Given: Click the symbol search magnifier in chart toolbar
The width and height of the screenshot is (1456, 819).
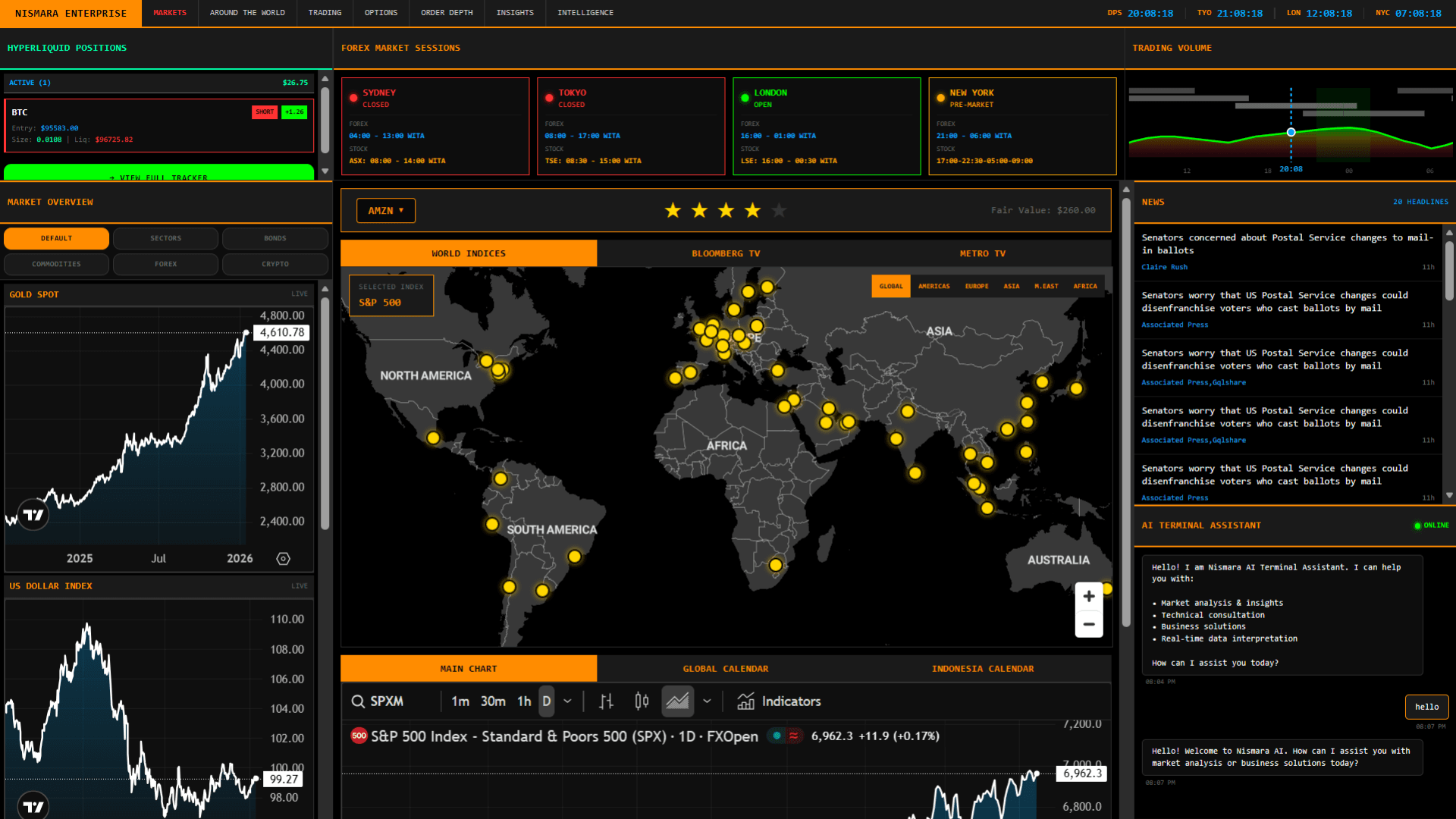Looking at the screenshot, I should 357,701.
